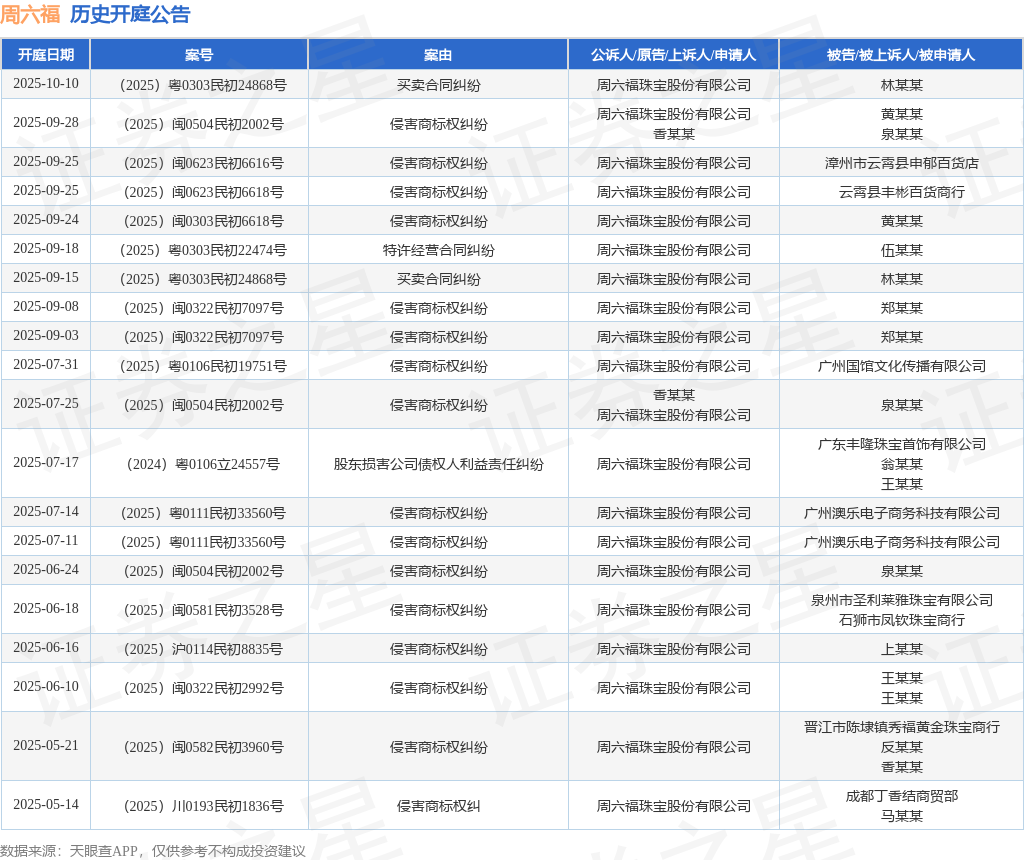
Task: Click the 历史开庭公告 heading
Action: (x=130, y=14)
